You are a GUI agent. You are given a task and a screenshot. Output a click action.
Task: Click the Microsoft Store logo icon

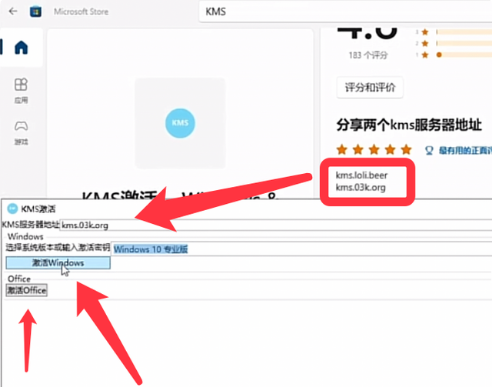36,12
